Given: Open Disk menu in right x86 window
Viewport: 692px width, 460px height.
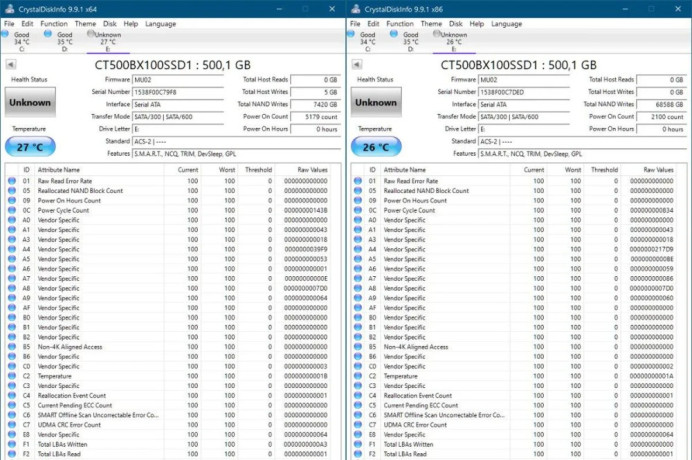Looking at the screenshot, I should click(x=456, y=24).
